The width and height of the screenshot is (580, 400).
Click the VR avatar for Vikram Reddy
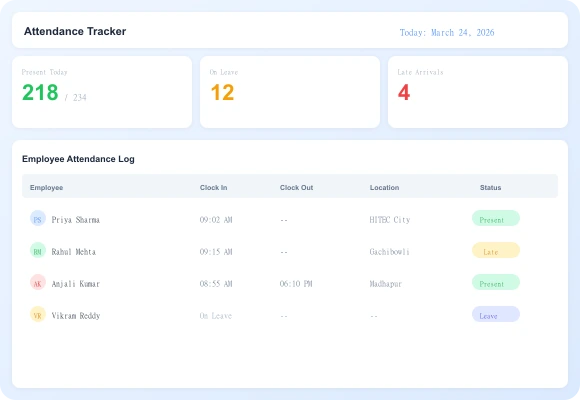tap(38, 315)
